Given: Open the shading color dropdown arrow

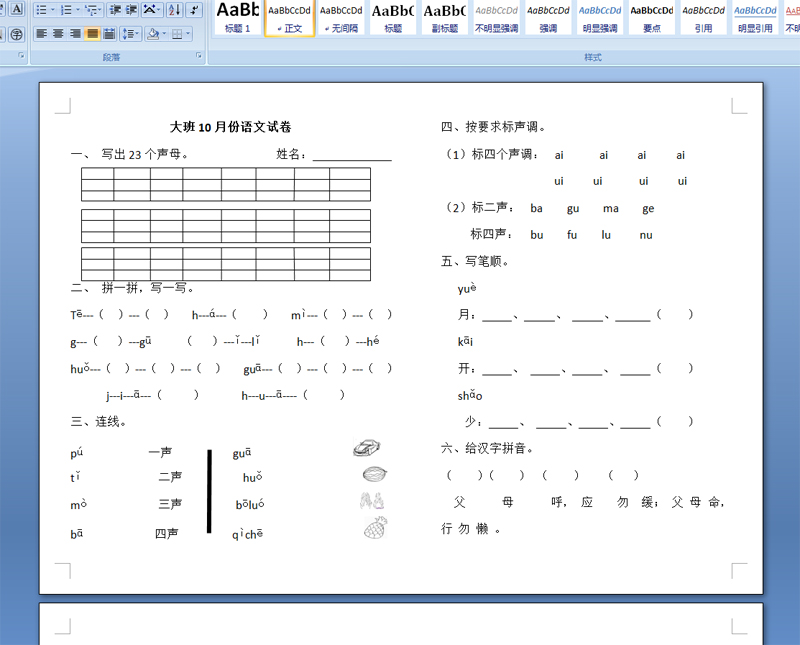Looking at the screenshot, I should pos(164,34).
